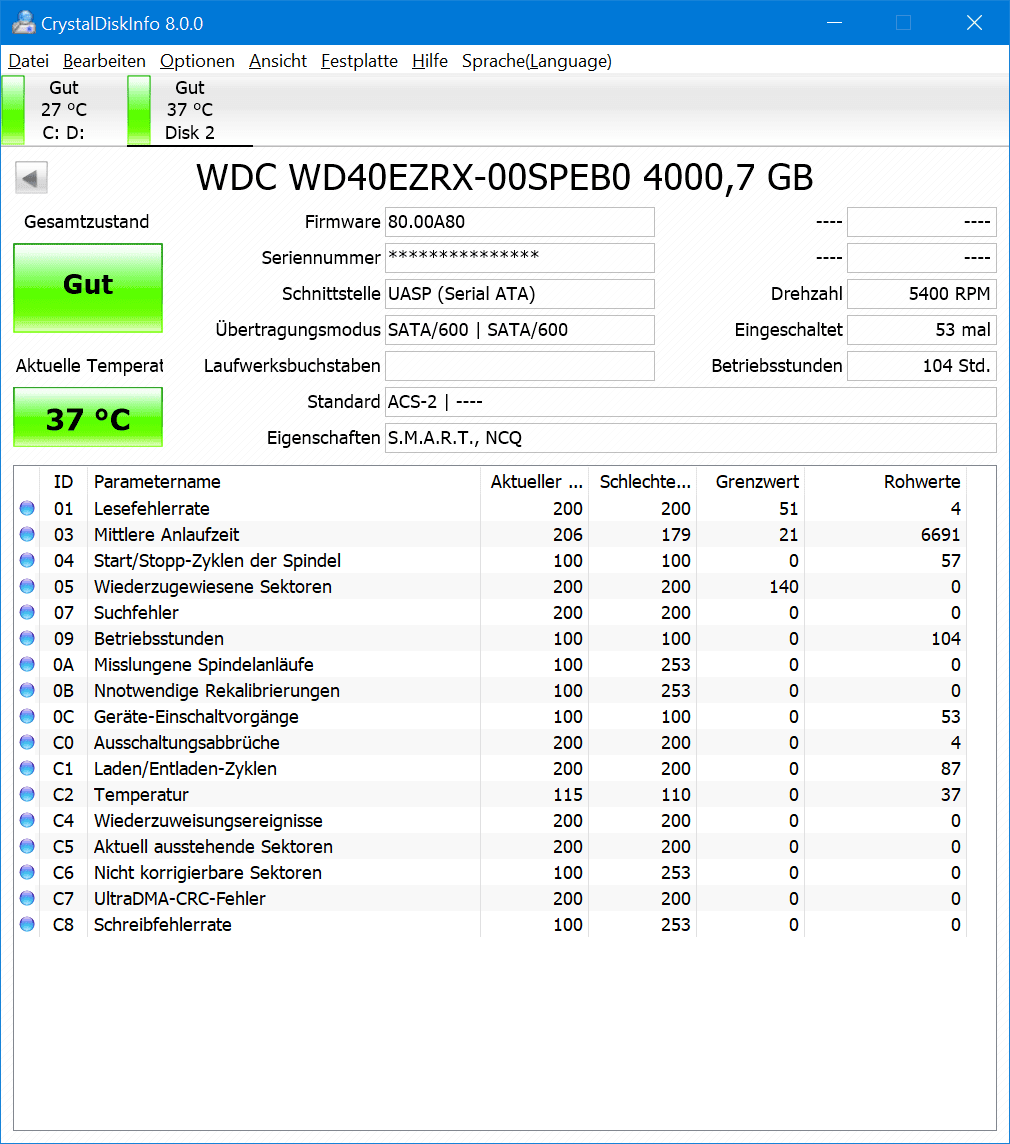Click the Lesefehlerrate parameter name

152,509
